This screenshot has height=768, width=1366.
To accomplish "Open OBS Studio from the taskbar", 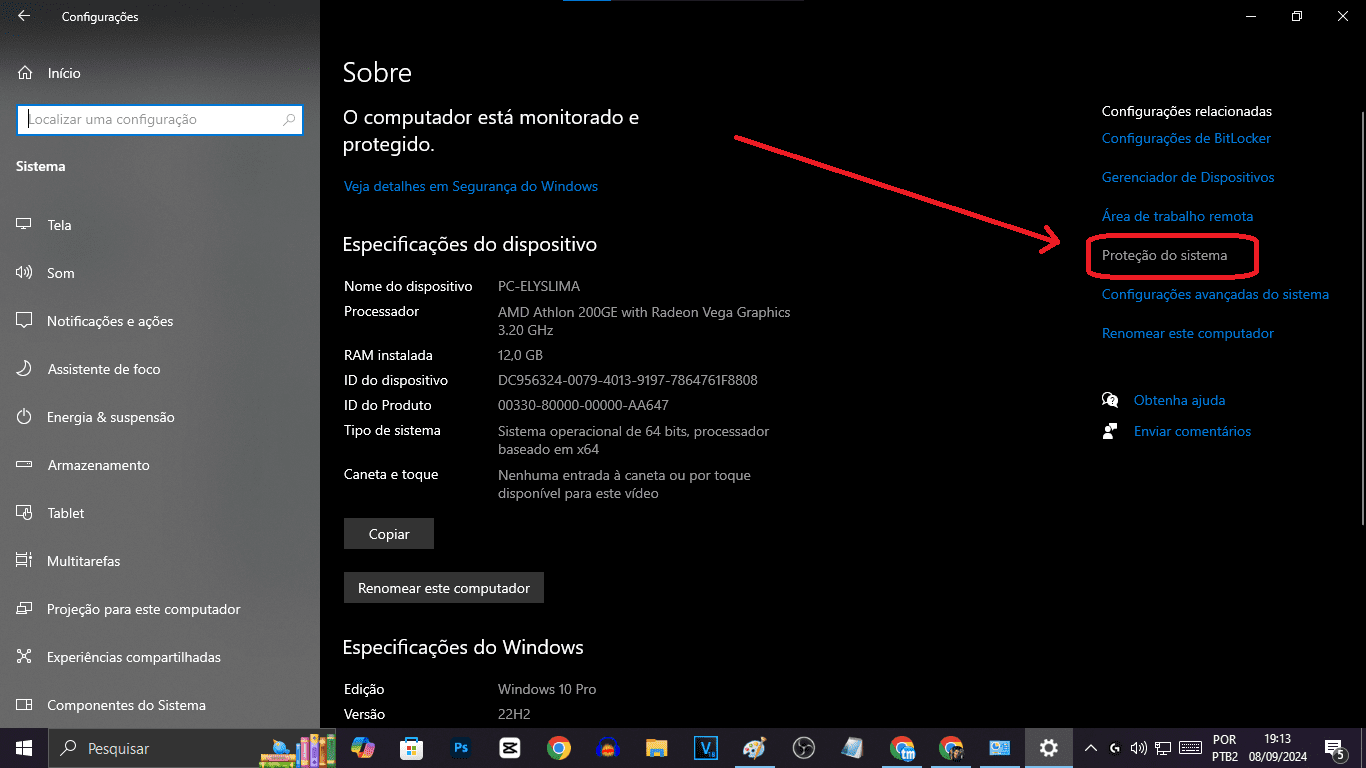I will pos(803,747).
